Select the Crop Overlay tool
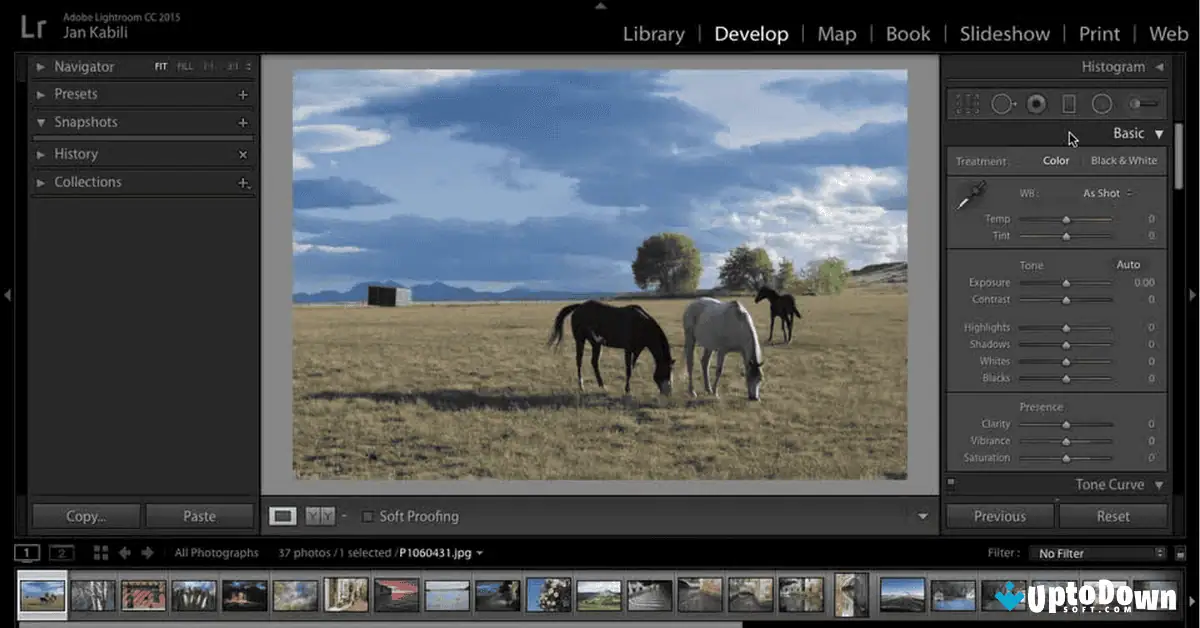The width and height of the screenshot is (1200, 628). click(966, 103)
